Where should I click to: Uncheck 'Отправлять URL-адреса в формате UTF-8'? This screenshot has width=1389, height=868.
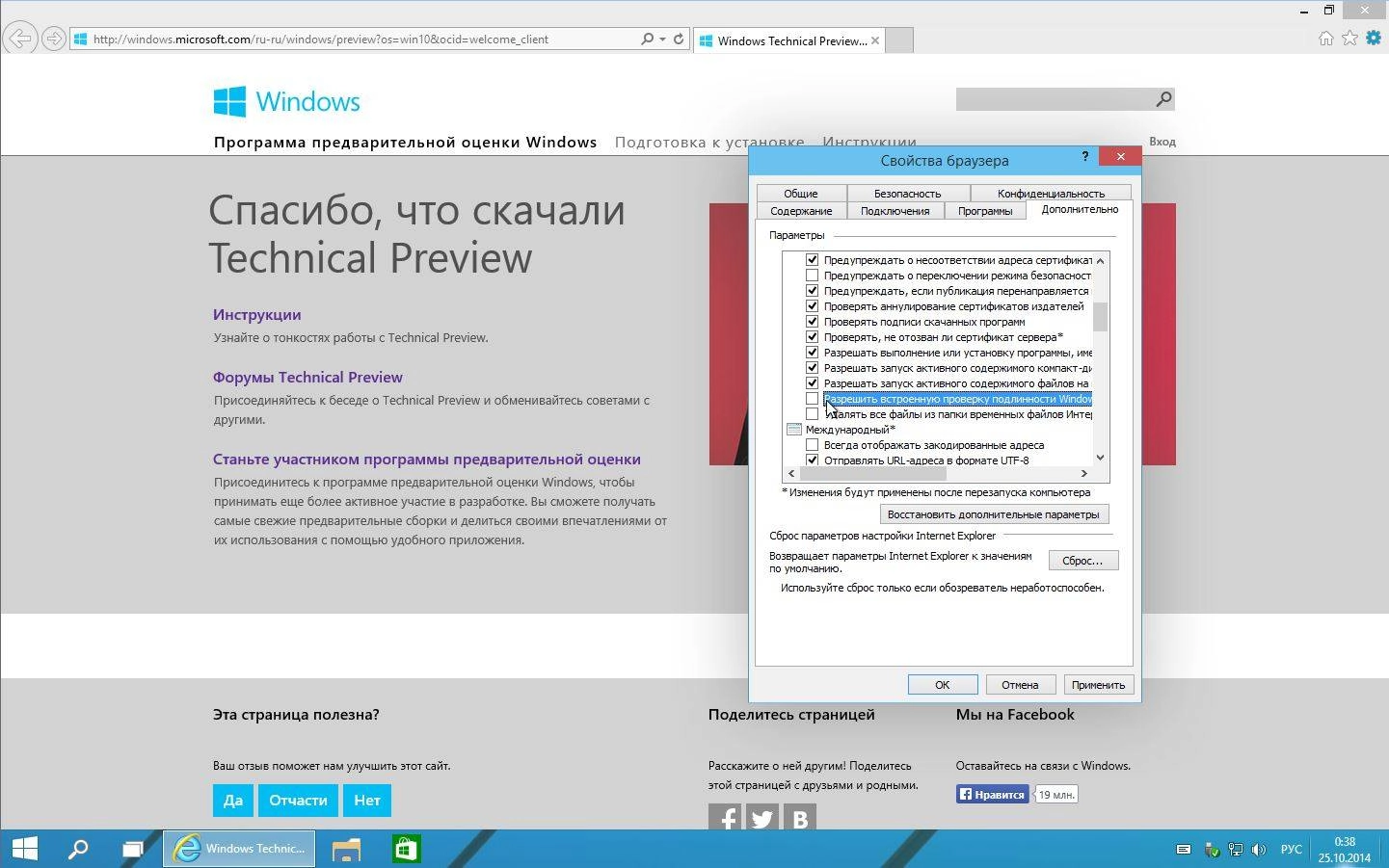coord(812,460)
